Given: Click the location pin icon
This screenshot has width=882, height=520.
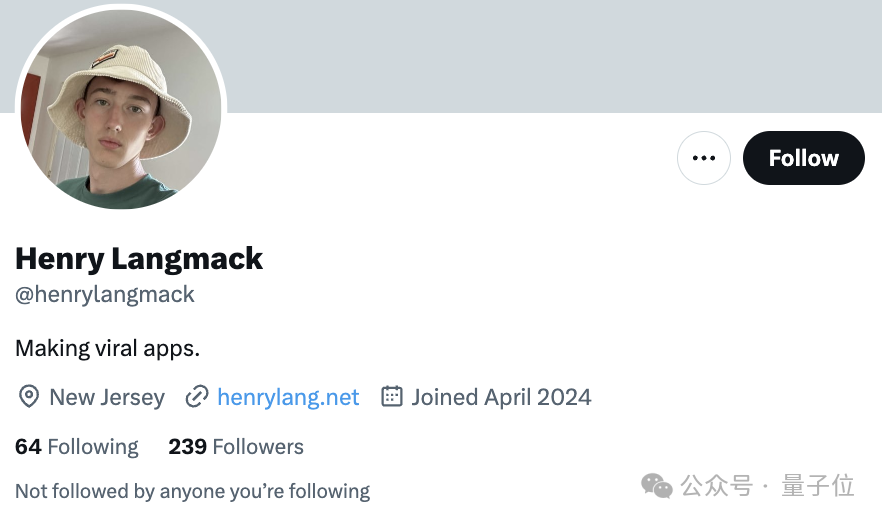Looking at the screenshot, I should [29, 397].
